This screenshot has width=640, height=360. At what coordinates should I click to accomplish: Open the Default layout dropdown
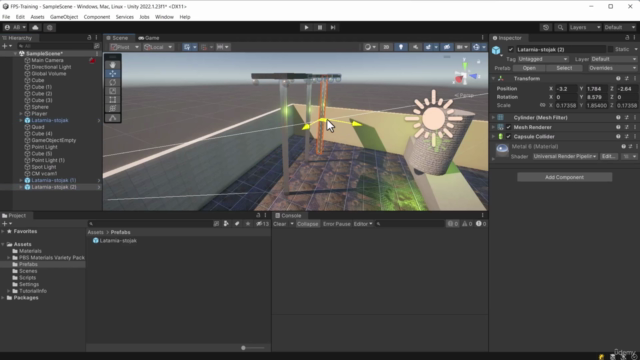pyautogui.click(x=620, y=27)
